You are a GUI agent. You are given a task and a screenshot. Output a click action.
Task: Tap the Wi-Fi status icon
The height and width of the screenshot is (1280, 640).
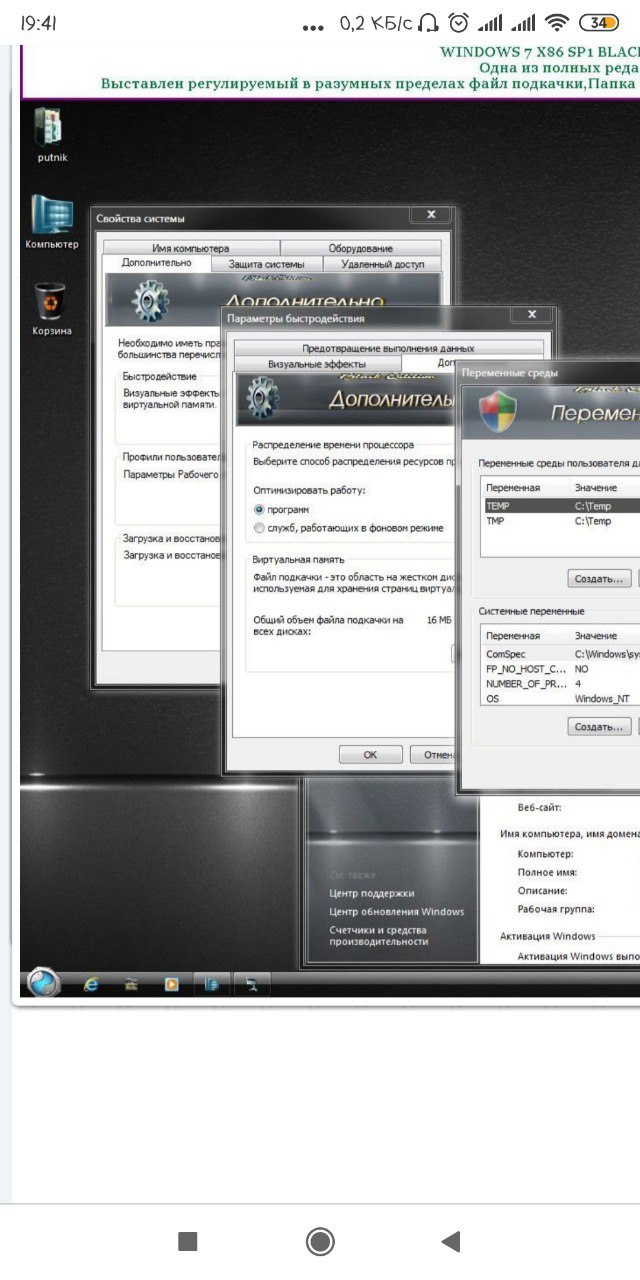coord(558,22)
